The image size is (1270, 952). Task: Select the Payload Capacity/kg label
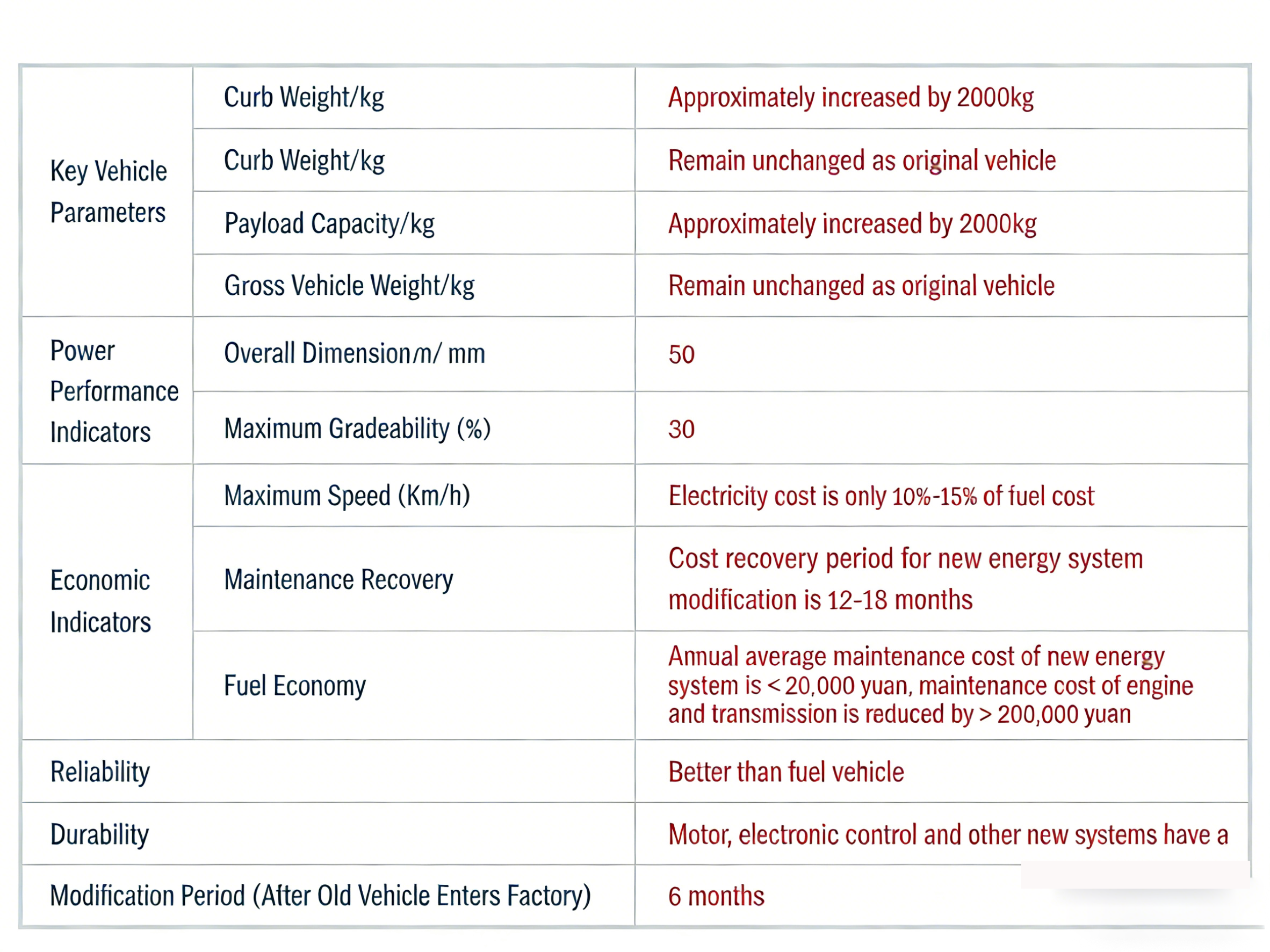coord(329,223)
